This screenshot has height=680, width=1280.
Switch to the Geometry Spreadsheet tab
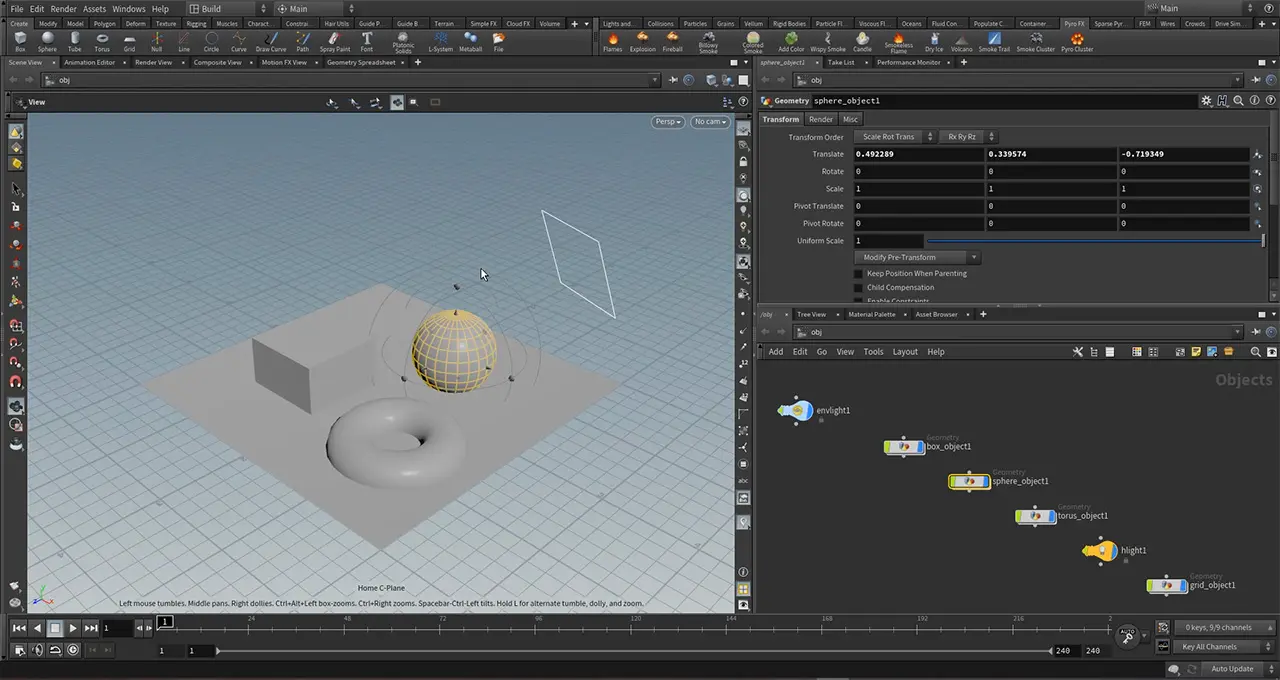click(361, 62)
